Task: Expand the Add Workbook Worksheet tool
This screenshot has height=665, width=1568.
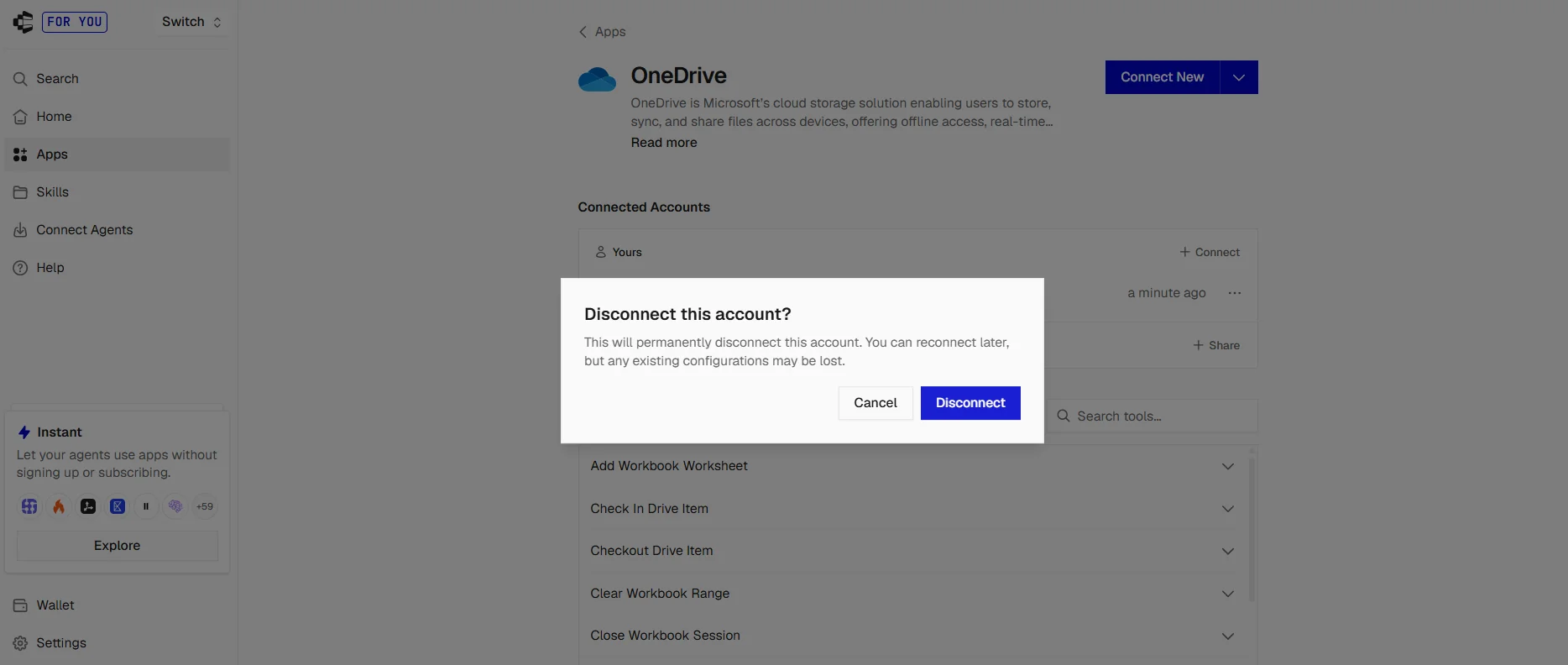Action: [x=913, y=466]
